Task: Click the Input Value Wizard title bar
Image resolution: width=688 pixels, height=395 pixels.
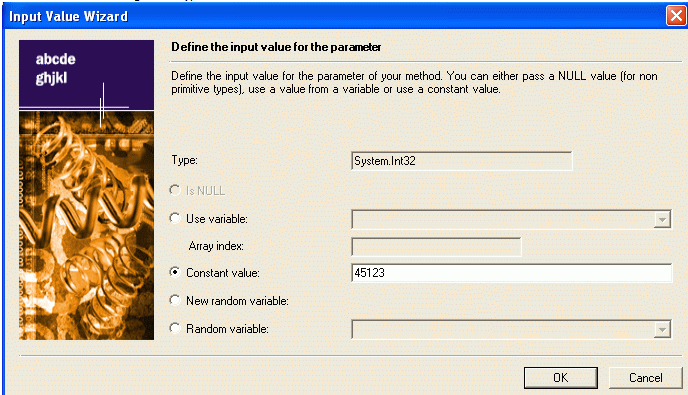Action: pos(333,16)
